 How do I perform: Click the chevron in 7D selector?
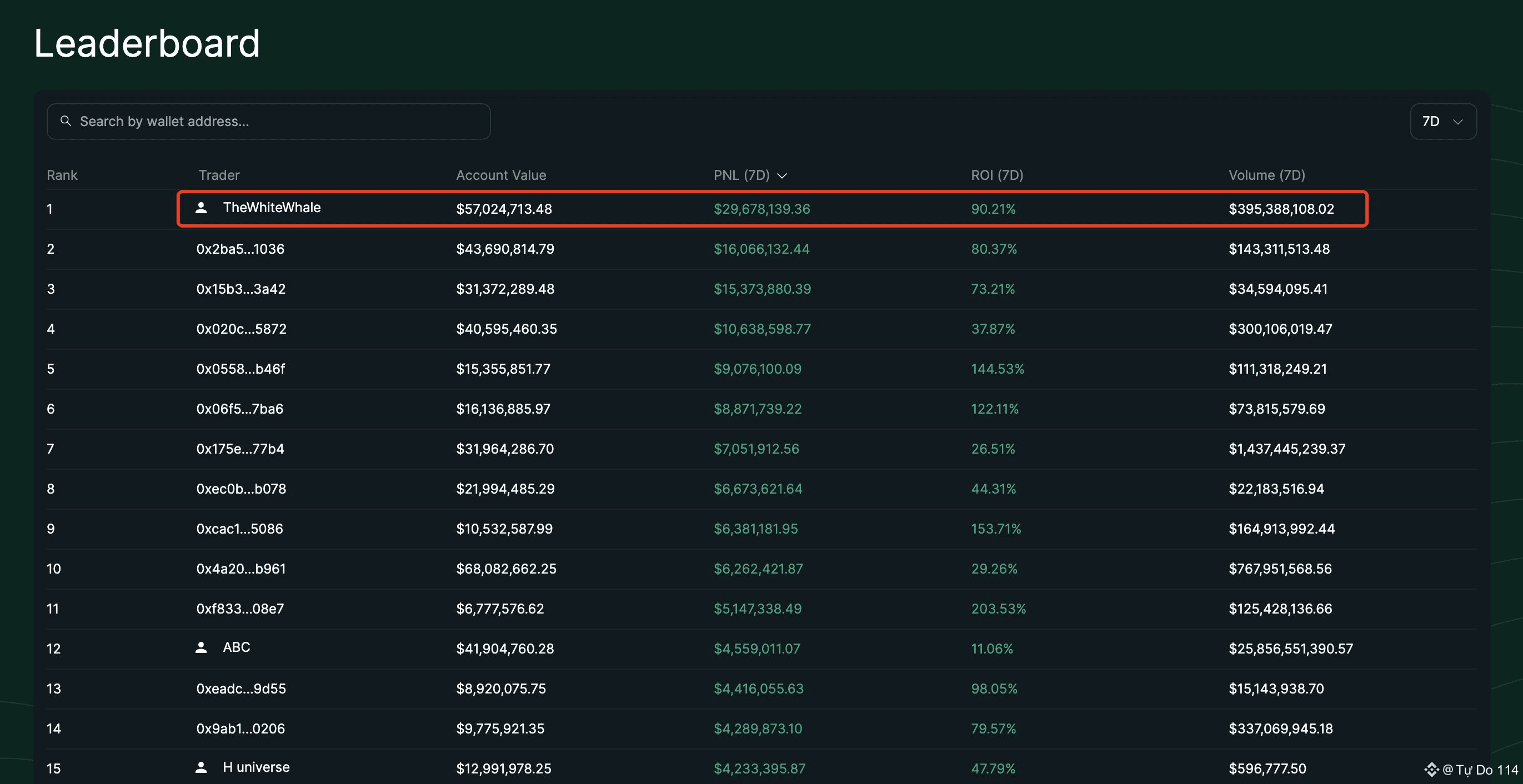tap(1458, 122)
